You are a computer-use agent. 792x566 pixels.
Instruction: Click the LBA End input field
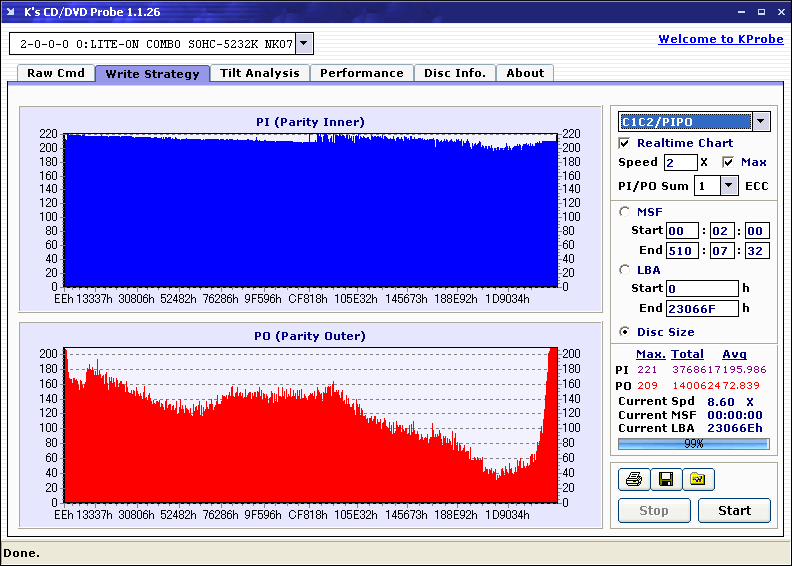pyautogui.click(x=701, y=309)
